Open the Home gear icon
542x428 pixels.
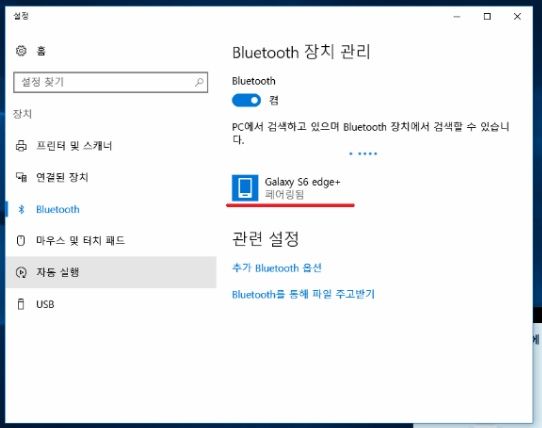[21, 51]
